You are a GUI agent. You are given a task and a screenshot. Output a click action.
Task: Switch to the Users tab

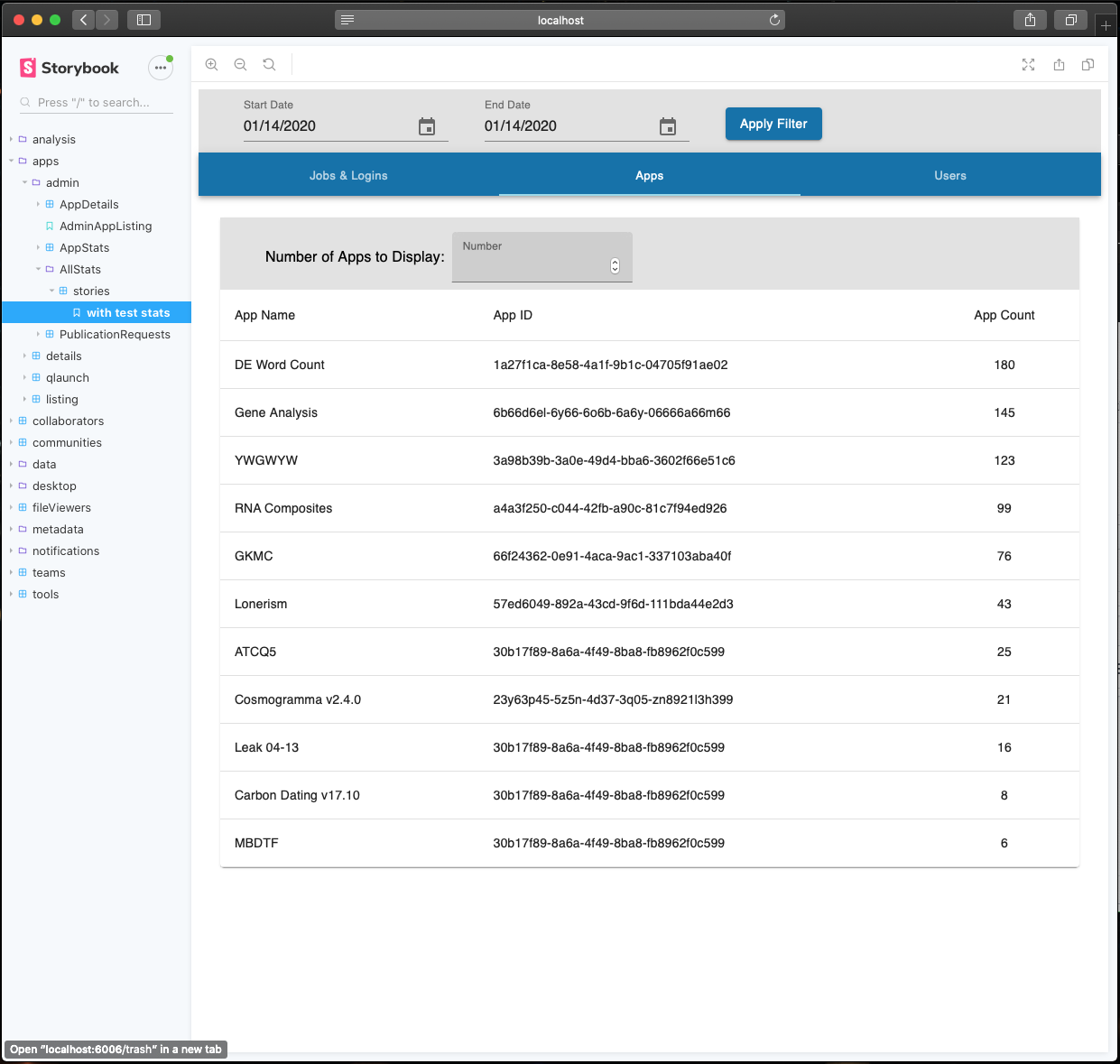[x=950, y=175]
